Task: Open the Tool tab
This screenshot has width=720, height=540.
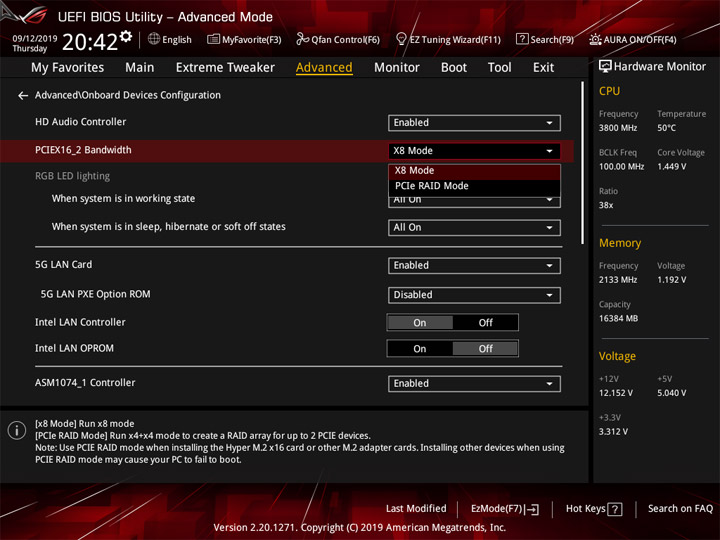Action: 499,68
